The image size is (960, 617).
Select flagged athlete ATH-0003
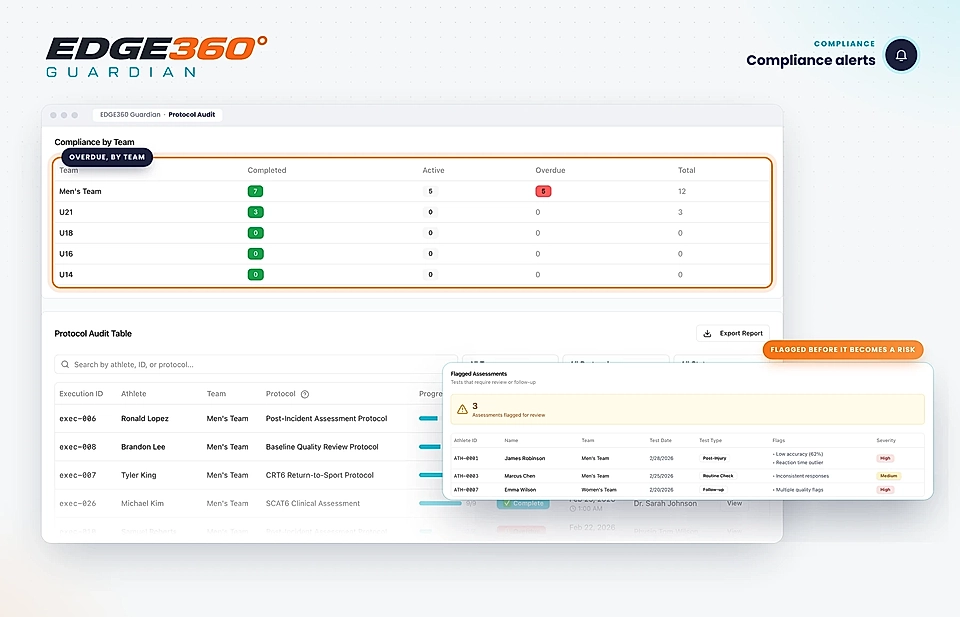[x=466, y=476]
